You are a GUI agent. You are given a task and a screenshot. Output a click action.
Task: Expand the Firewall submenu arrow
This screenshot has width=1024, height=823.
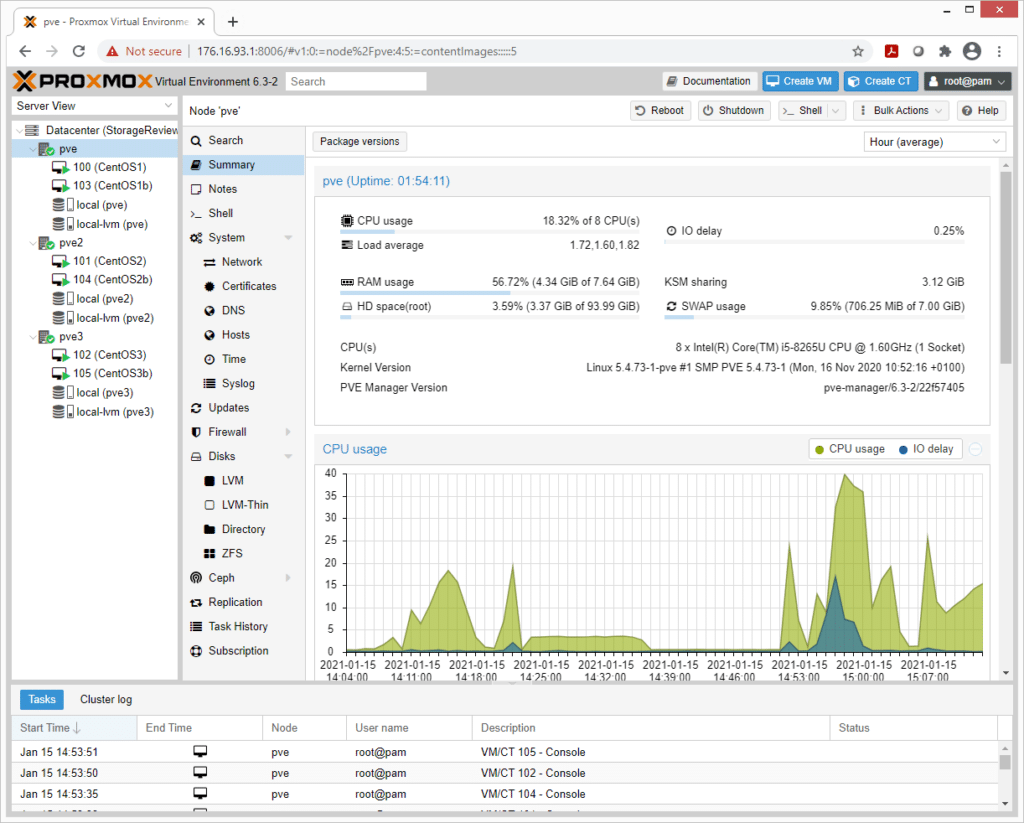288,432
